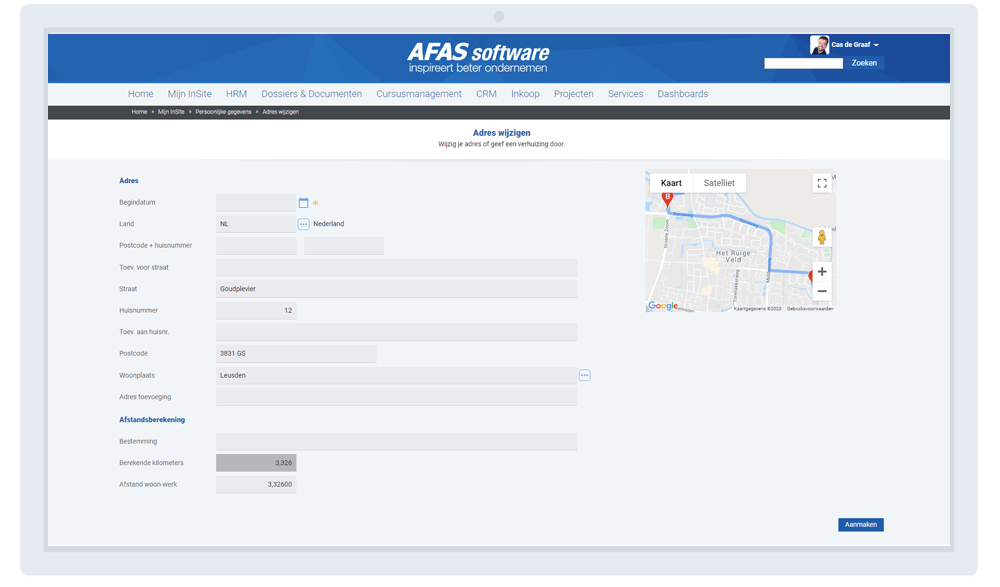Open the Cursusmanagement menu
The width and height of the screenshot is (1000, 587).
tap(419, 94)
